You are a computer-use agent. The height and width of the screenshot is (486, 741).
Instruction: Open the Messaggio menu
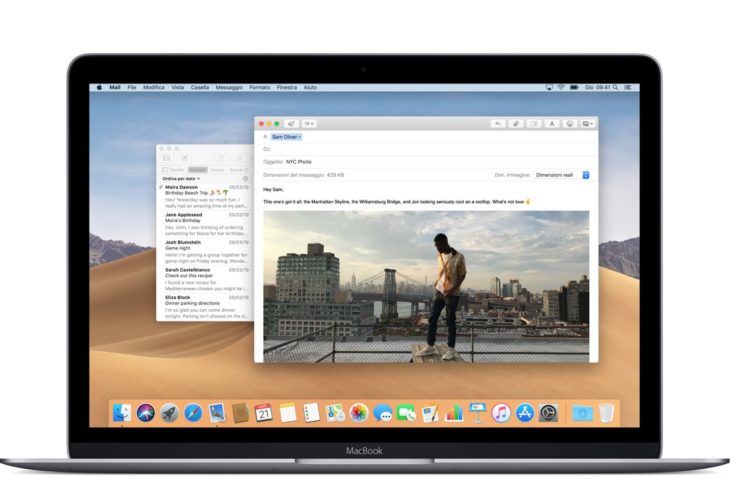coord(229,87)
